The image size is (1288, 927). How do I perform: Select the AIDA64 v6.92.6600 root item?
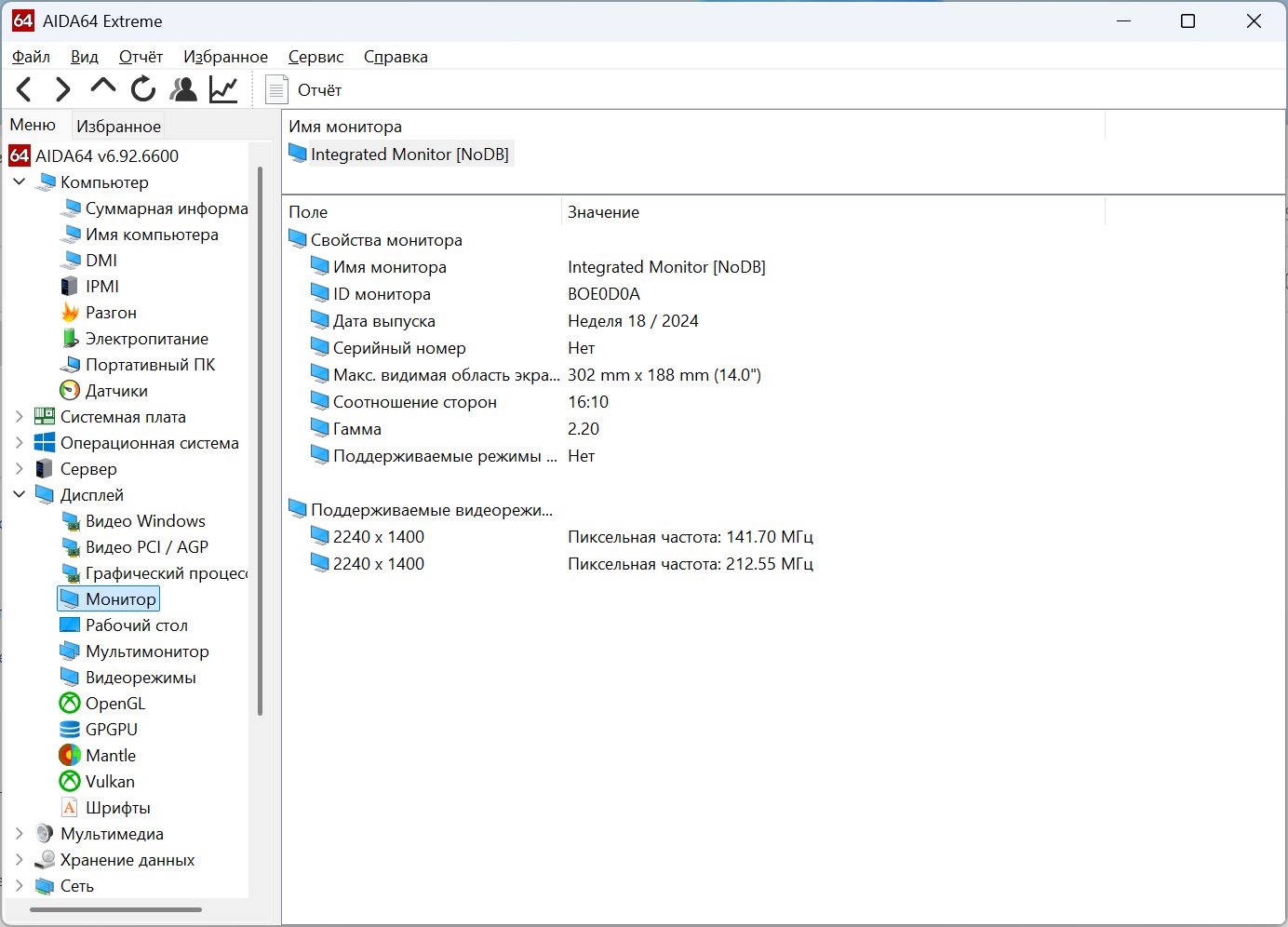[94, 155]
